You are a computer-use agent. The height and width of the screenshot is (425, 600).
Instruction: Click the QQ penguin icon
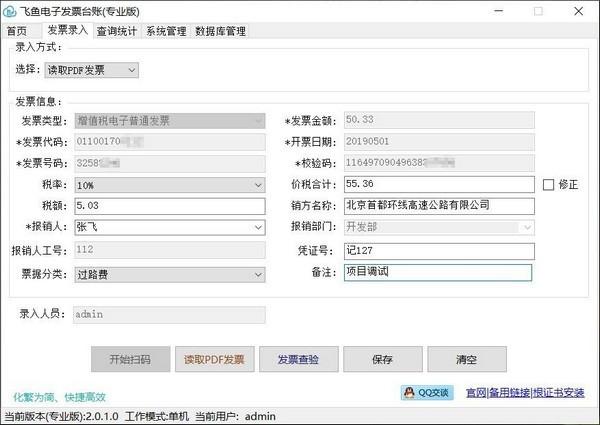pyautogui.click(x=409, y=392)
